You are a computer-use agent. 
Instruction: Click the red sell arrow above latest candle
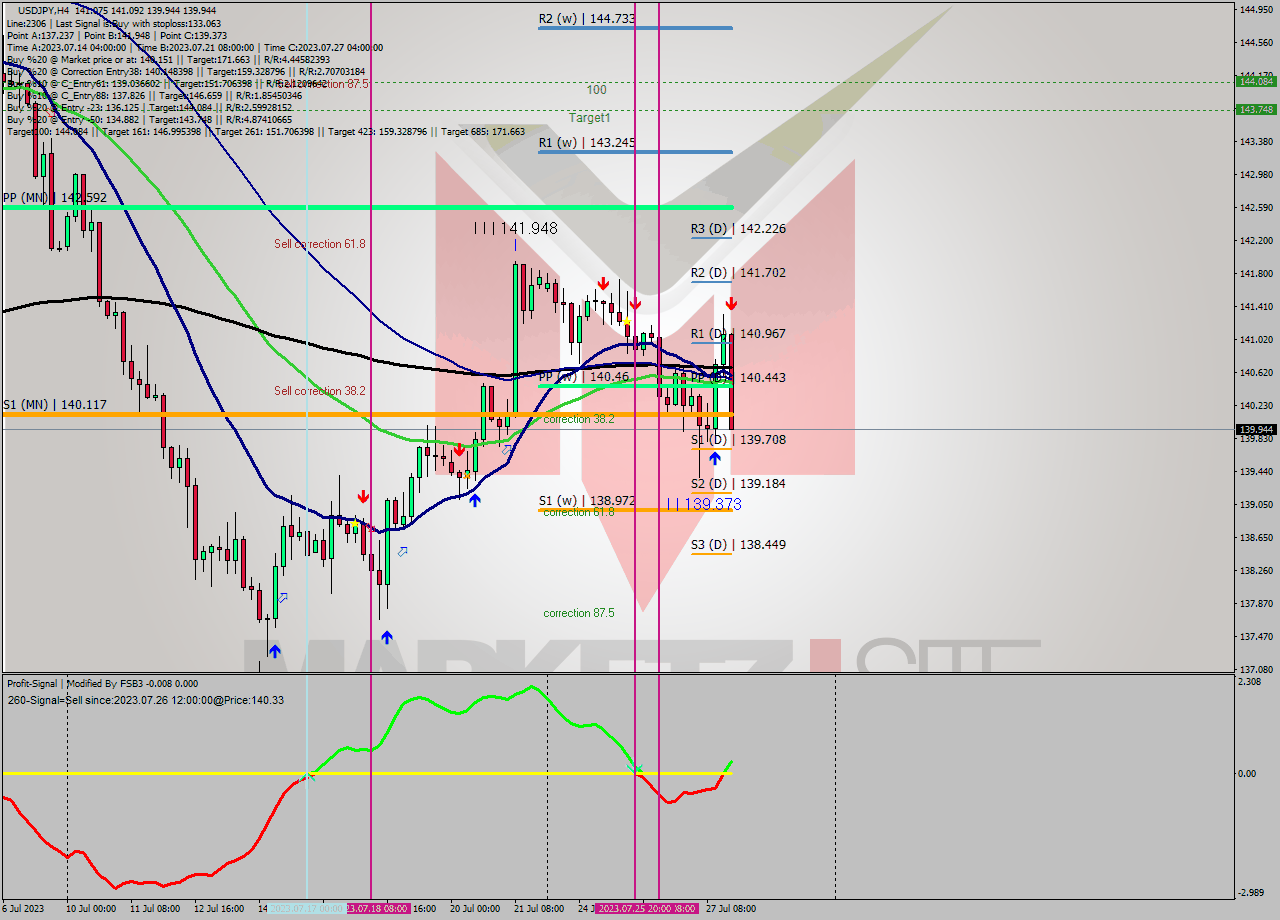(731, 303)
